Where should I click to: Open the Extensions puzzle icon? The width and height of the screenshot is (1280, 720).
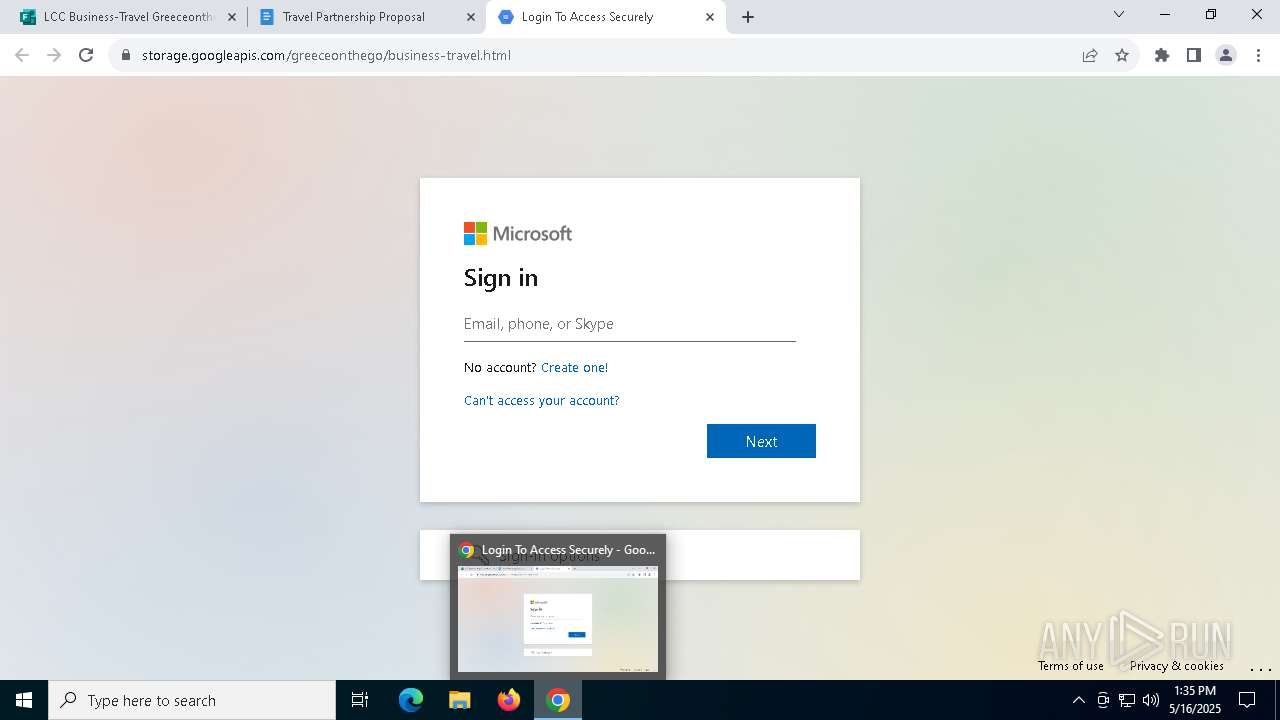pyautogui.click(x=1162, y=55)
